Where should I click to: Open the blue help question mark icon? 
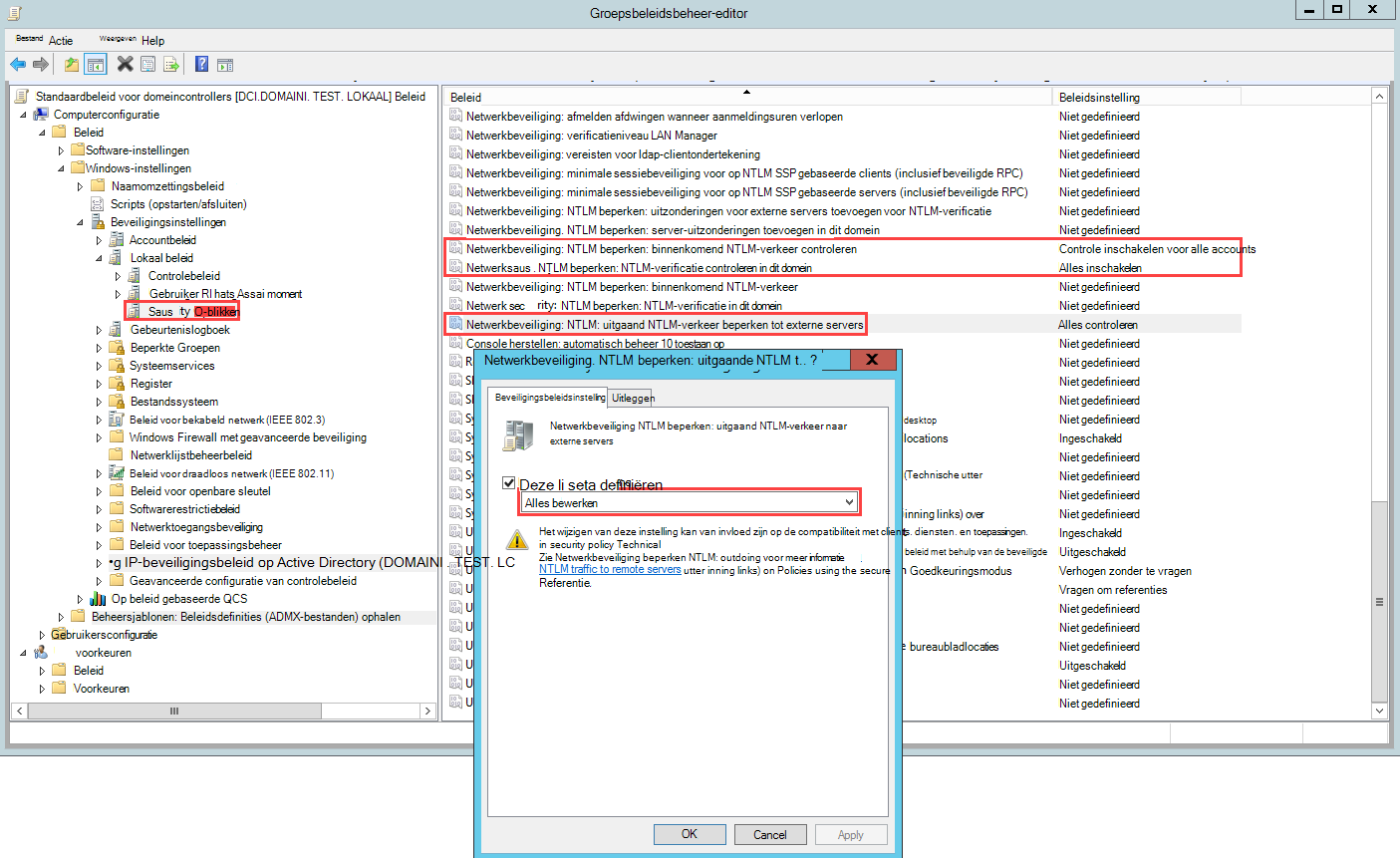click(201, 65)
